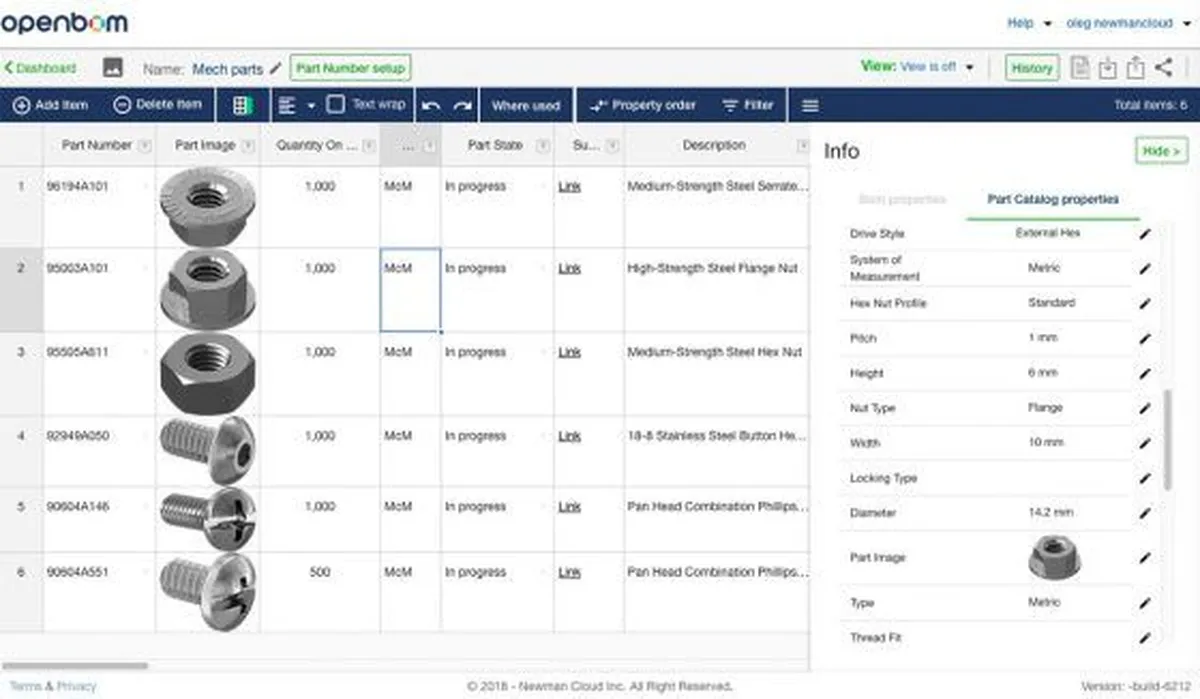Open the oleg newmancloud user menu arrow
1200x699 pixels.
click(x=1187, y=23)
